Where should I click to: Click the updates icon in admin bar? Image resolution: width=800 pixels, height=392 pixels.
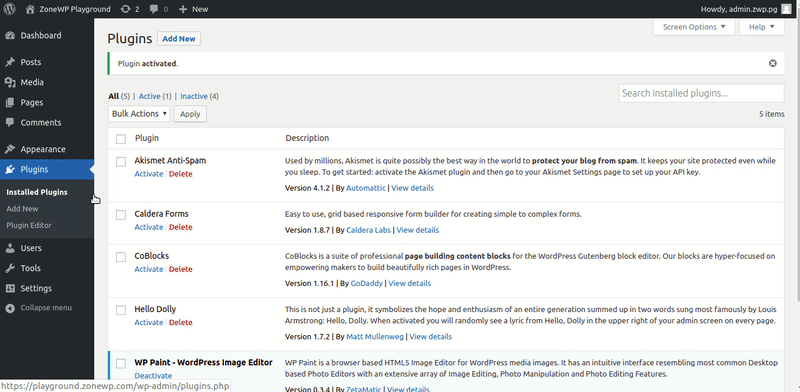click(126, 9)
